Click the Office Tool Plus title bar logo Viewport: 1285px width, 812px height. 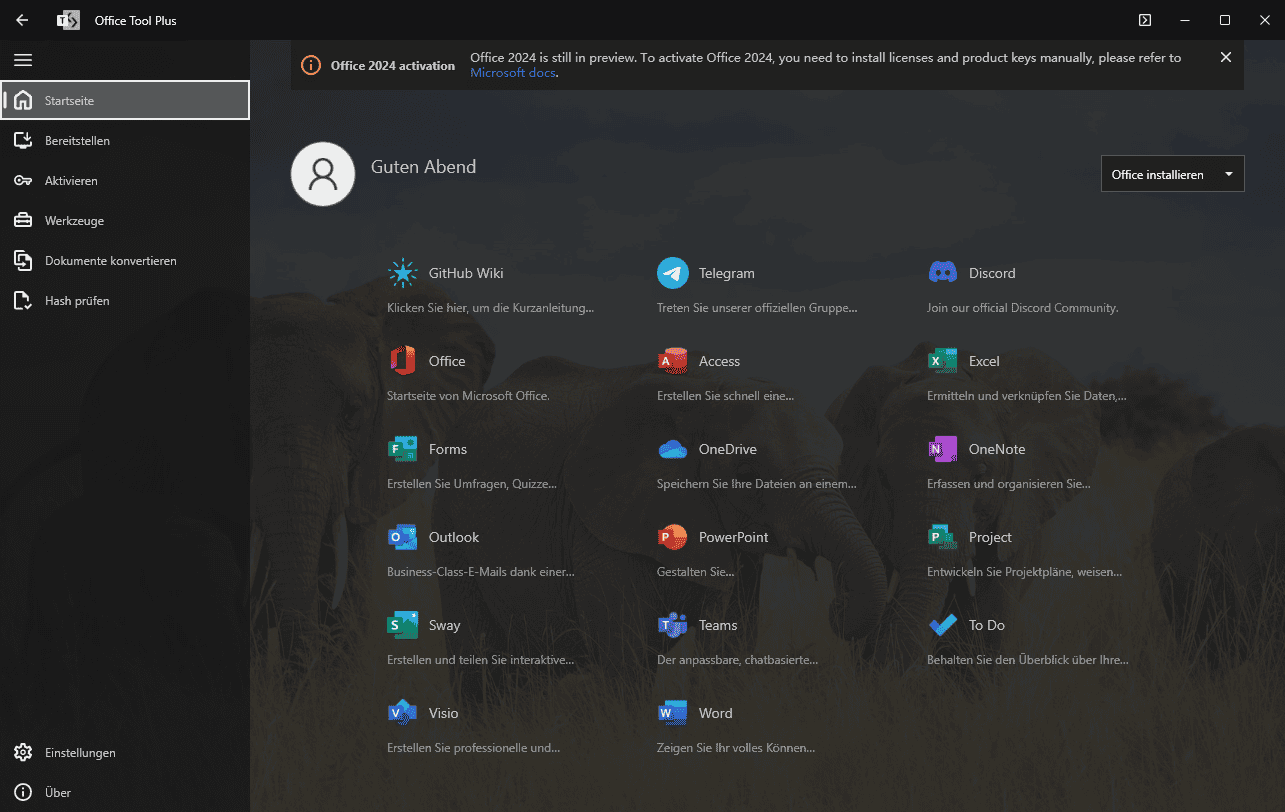[x=68, y=20]
